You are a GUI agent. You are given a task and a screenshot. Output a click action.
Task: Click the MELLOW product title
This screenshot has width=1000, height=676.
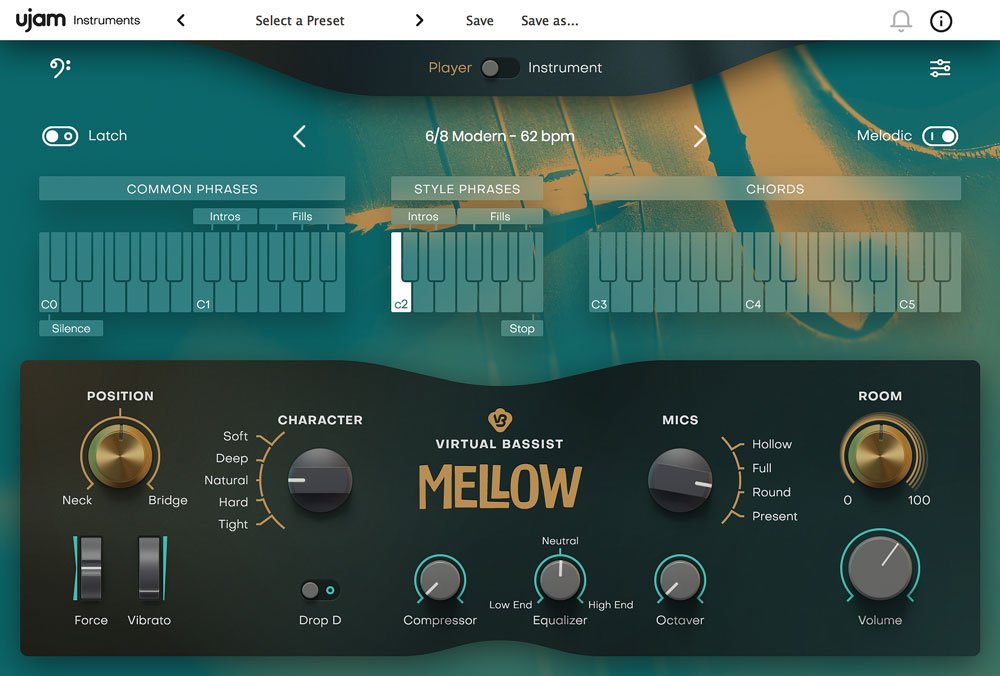tap(499, 487)
